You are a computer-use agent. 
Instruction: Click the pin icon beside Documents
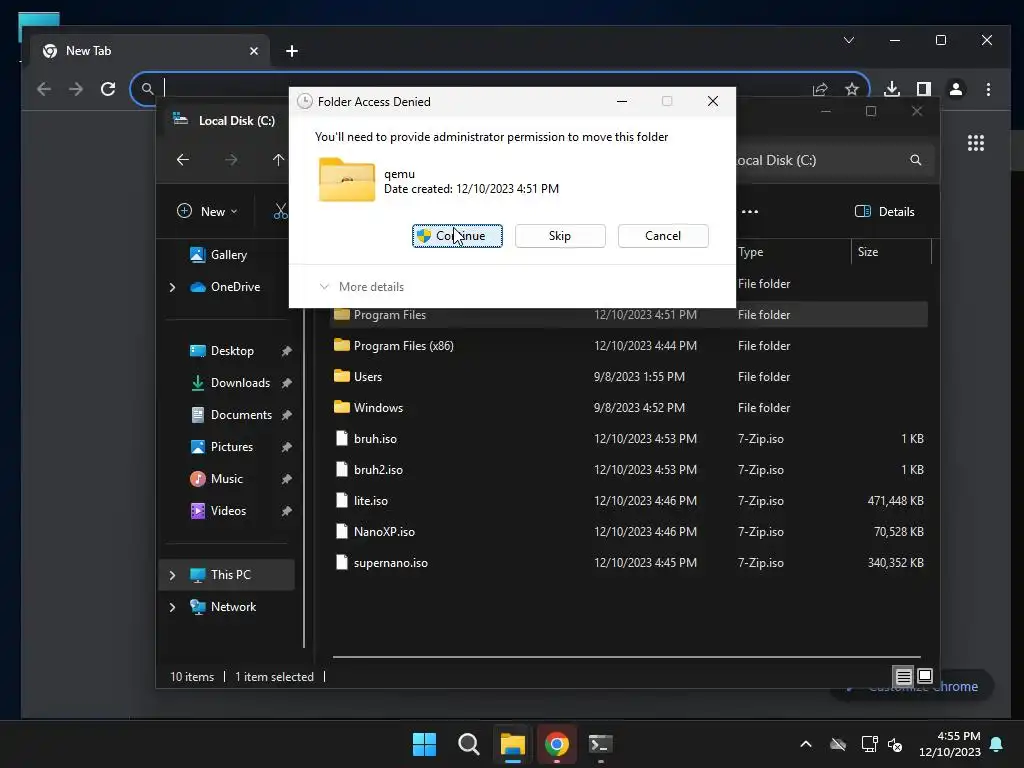[286, 415]
